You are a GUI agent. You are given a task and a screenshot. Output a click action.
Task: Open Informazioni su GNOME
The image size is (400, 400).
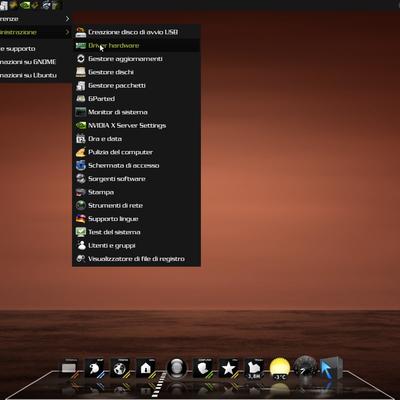[35, 62]
